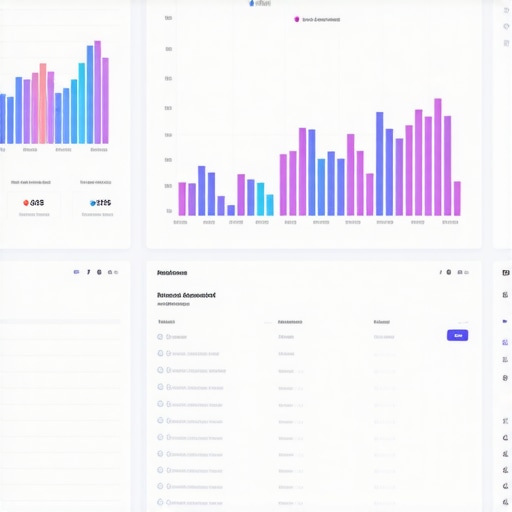Click the dark round icon in table panel header
Screen dimensions: 512x512
pos(449,272)
